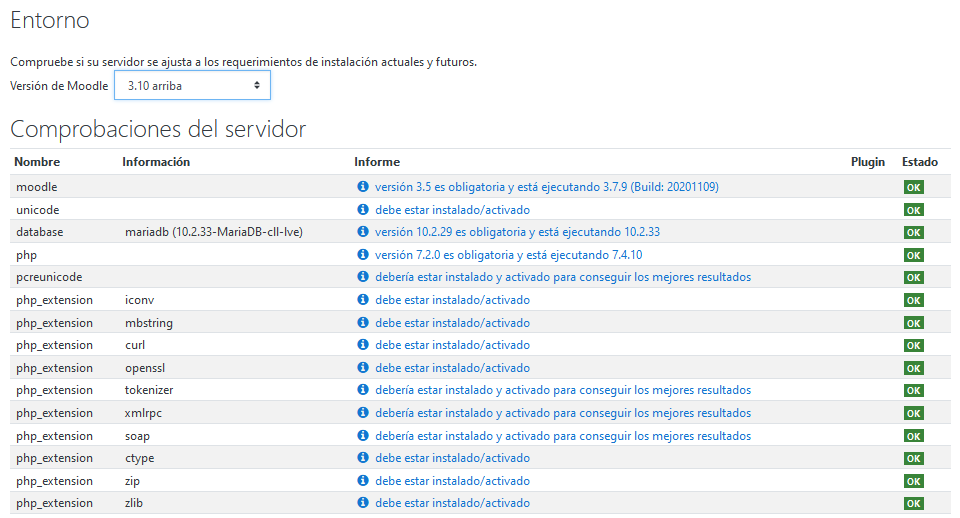Click the info icon in the unicode row
This screenshot has width=960, height=518.
[x=363, y=209]
